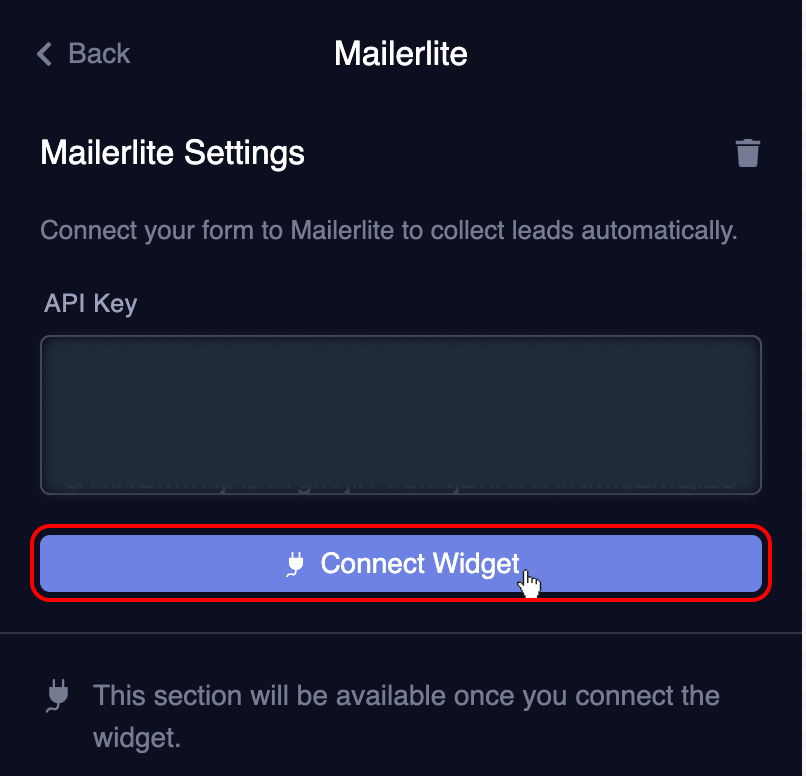Click the Mailerlite Settings heading
The height and width of the screenshot is (776, 806).
(173, 153)
